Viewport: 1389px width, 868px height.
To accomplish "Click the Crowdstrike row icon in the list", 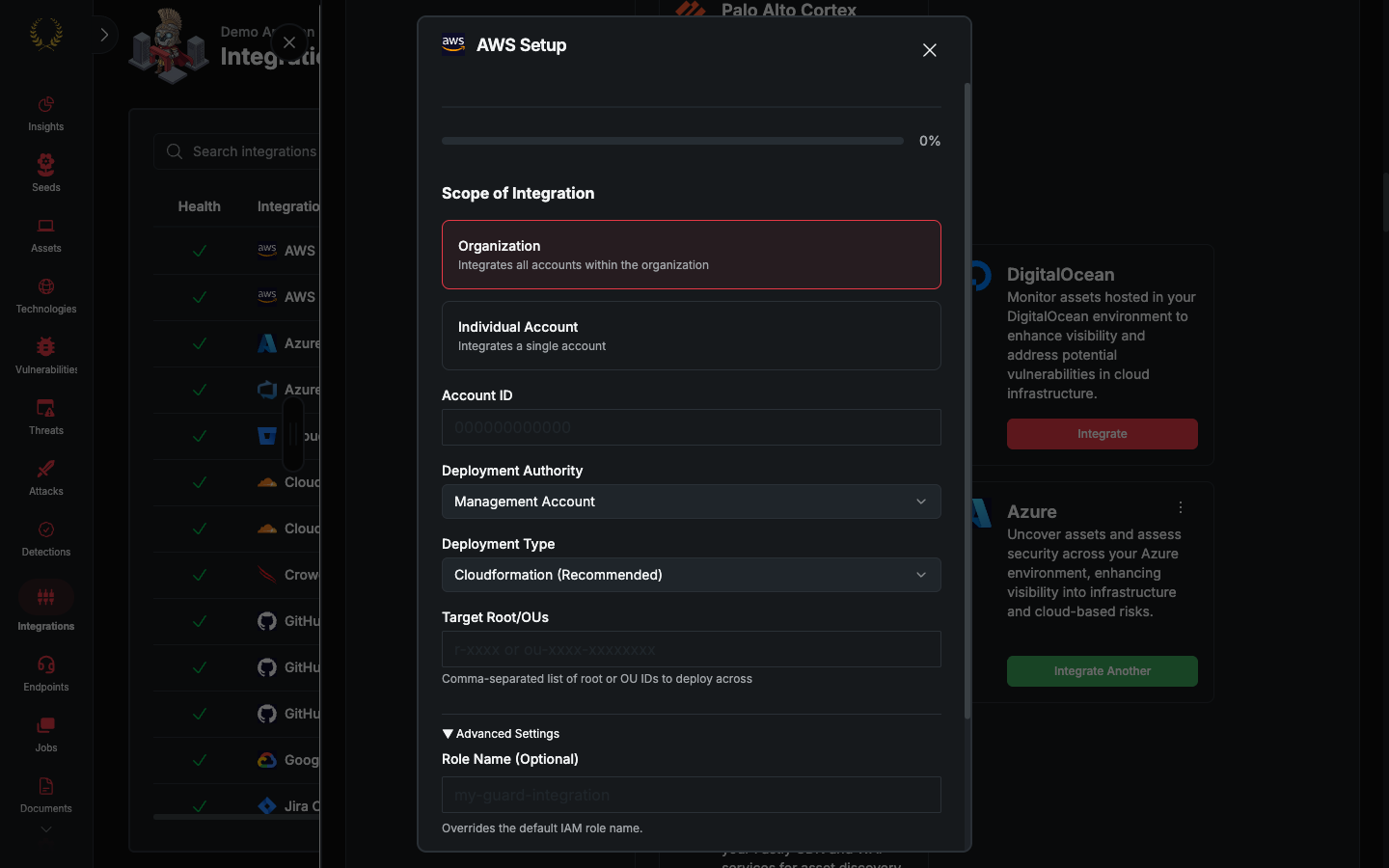I will (267, 575).
